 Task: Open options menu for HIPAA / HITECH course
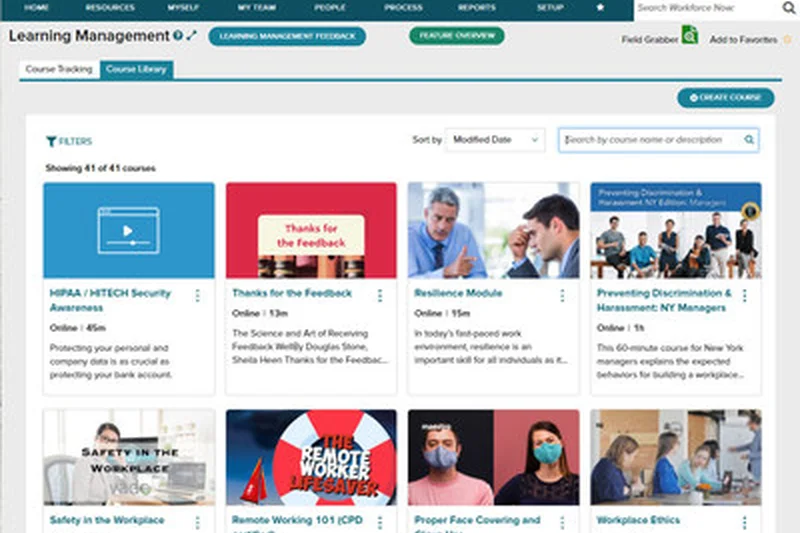click(x=197, y=295)
